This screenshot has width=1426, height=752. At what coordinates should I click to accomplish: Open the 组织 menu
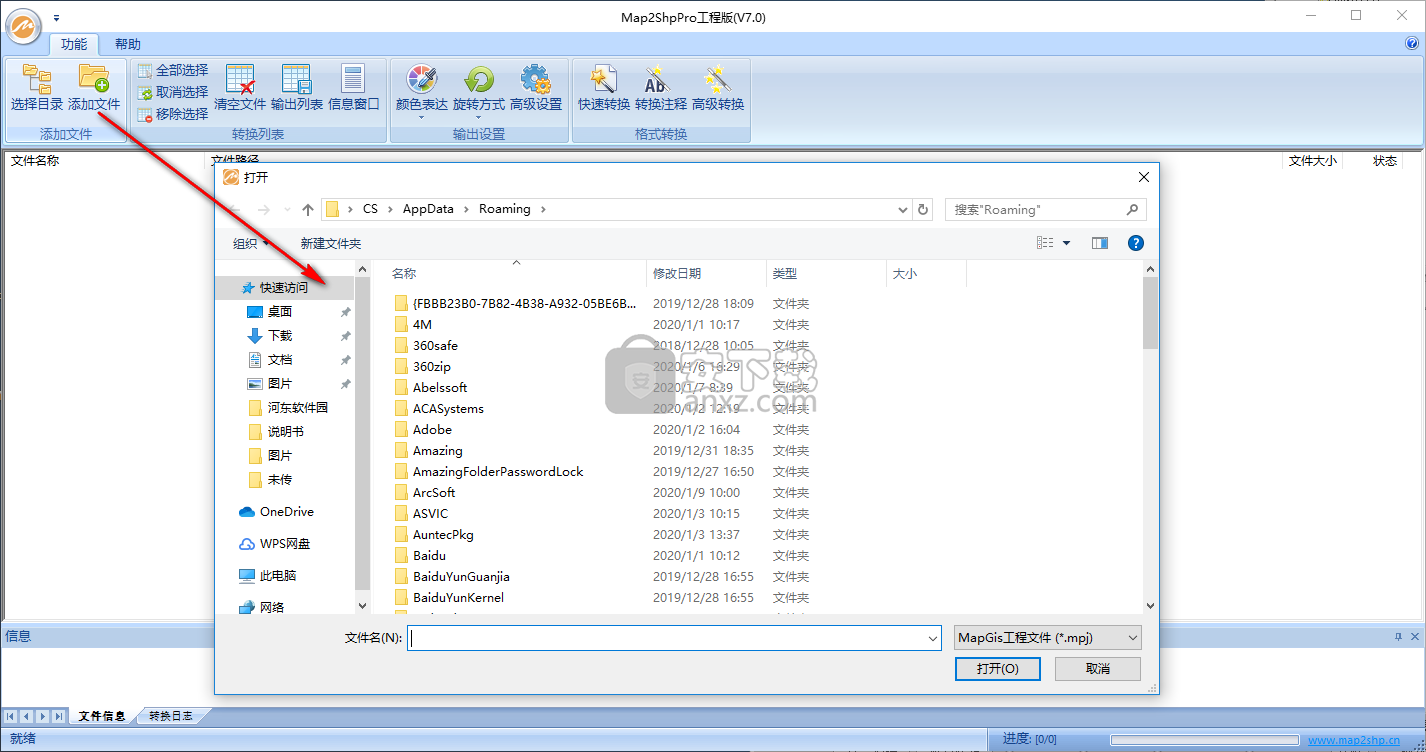[250, 243]
